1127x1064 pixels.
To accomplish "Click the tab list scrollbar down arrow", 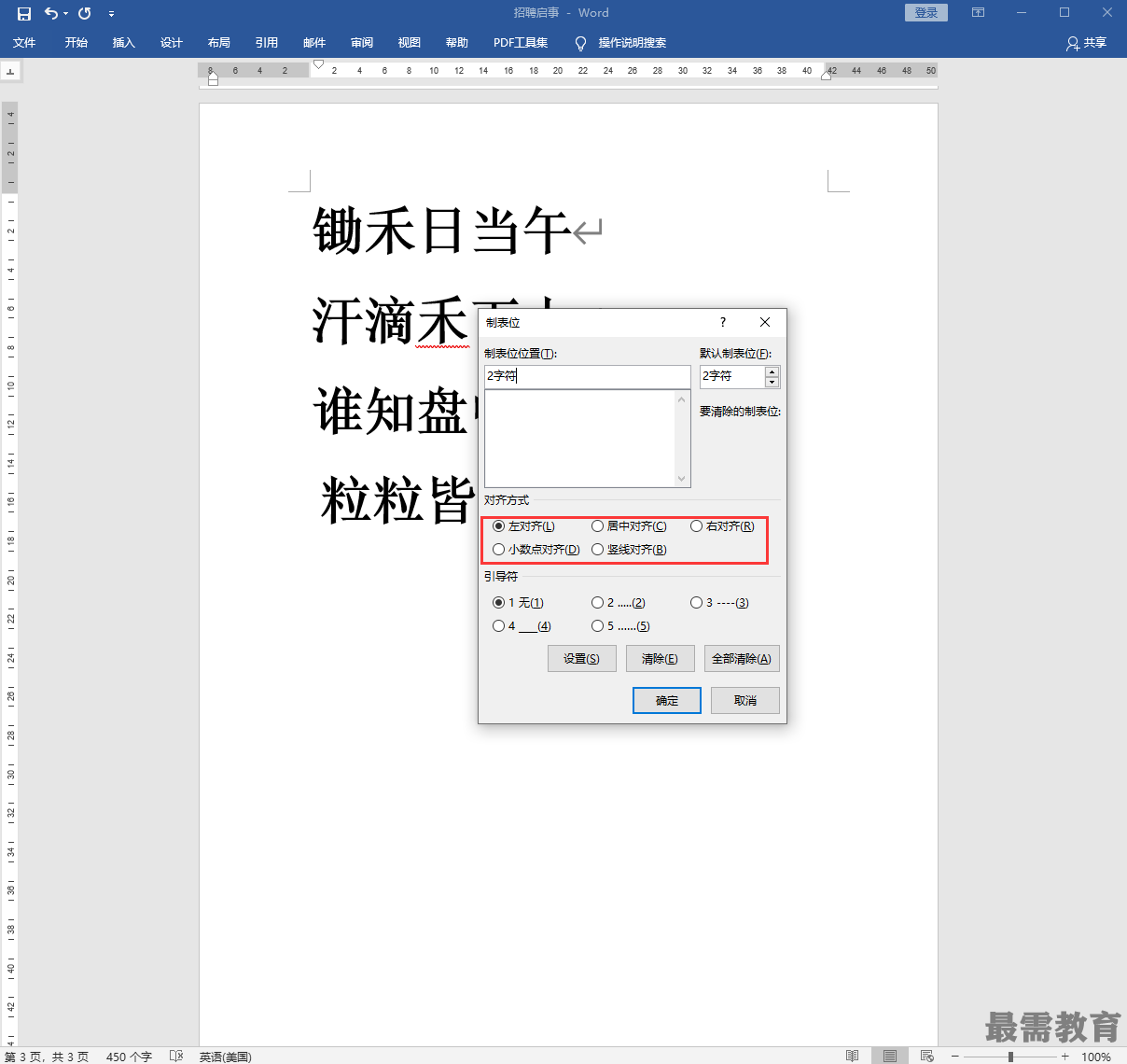I will (x=682, y=479).
